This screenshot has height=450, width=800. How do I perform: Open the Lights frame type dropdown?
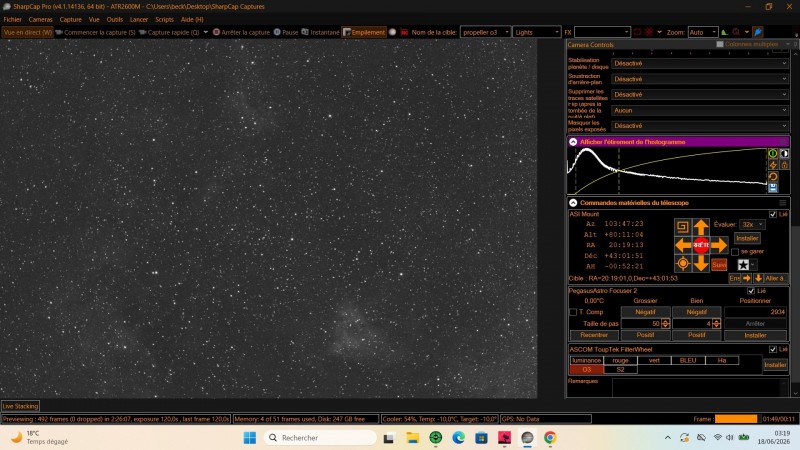point(537,32)
